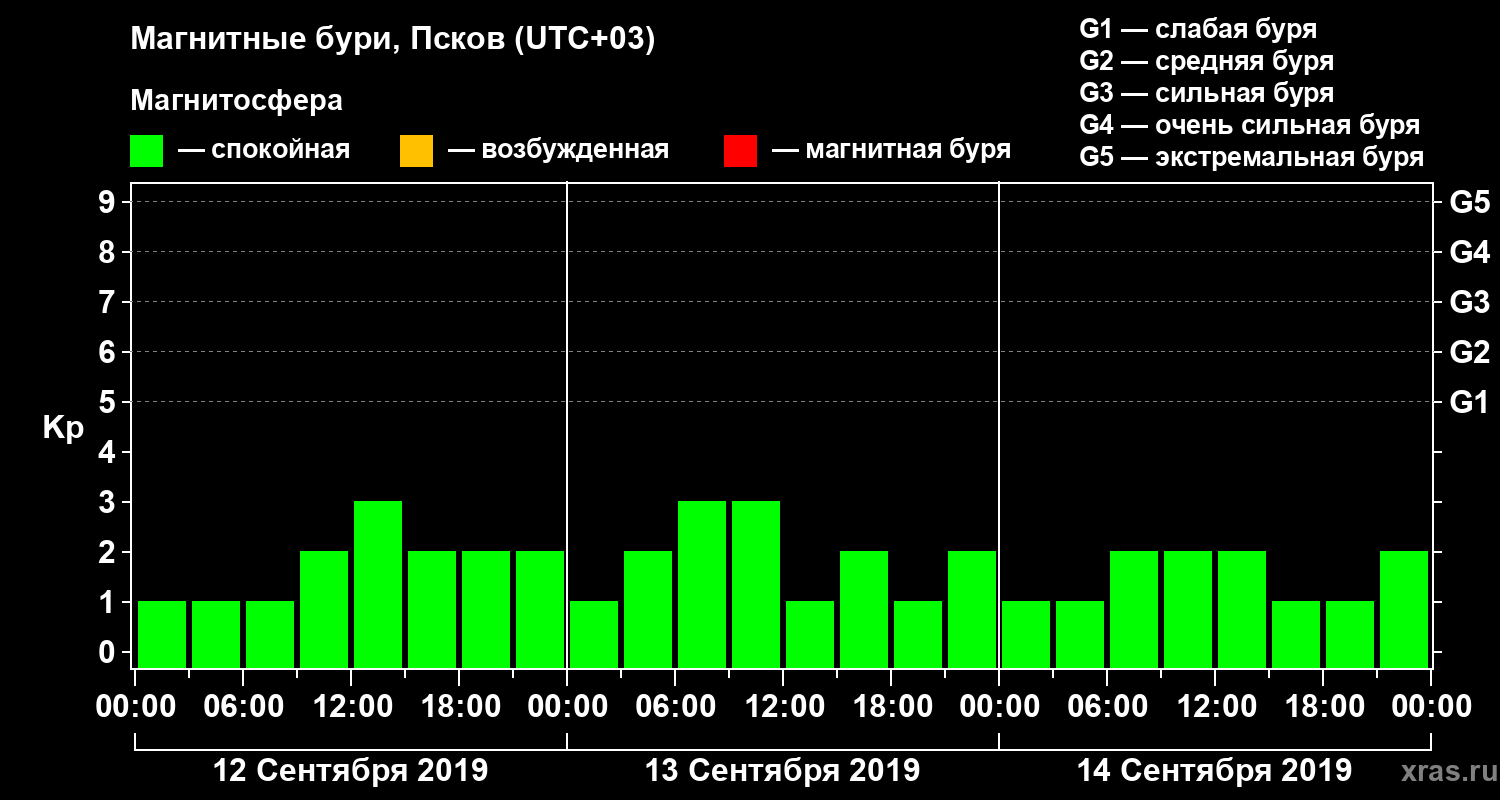Click the 06:00 time label above 13 Сентября

point(675,706)
